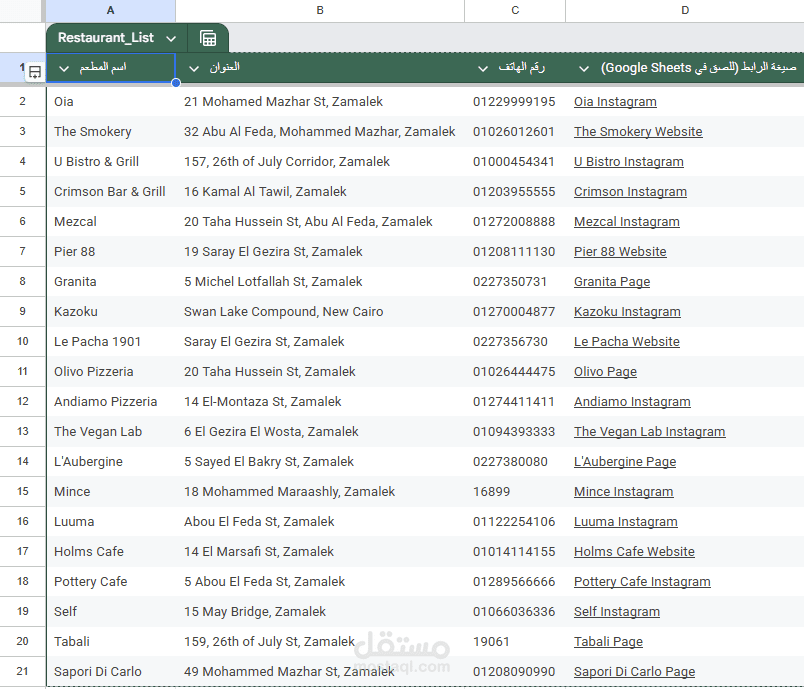Open the Kazoku Instagram link
Screen dimensions: 804x689
pyautogui.click(x=627, y=312)
